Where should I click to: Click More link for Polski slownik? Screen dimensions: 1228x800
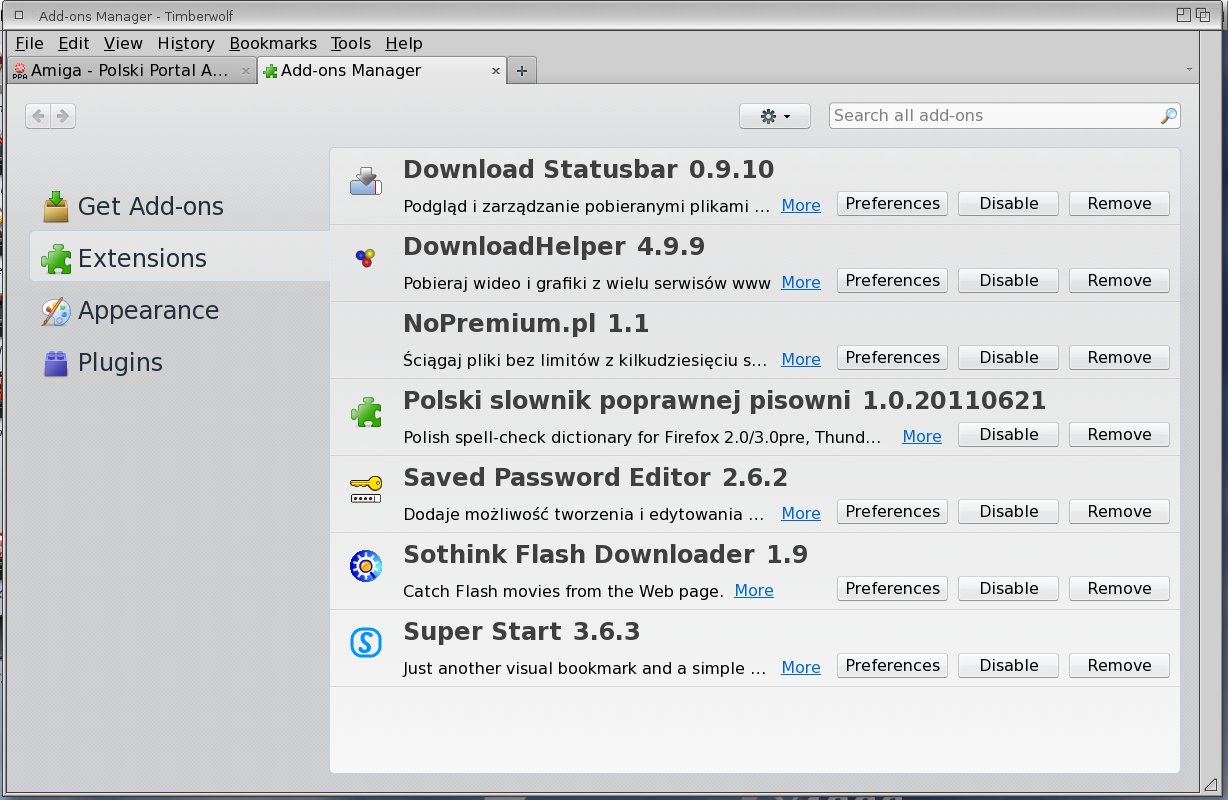point(922,436)
